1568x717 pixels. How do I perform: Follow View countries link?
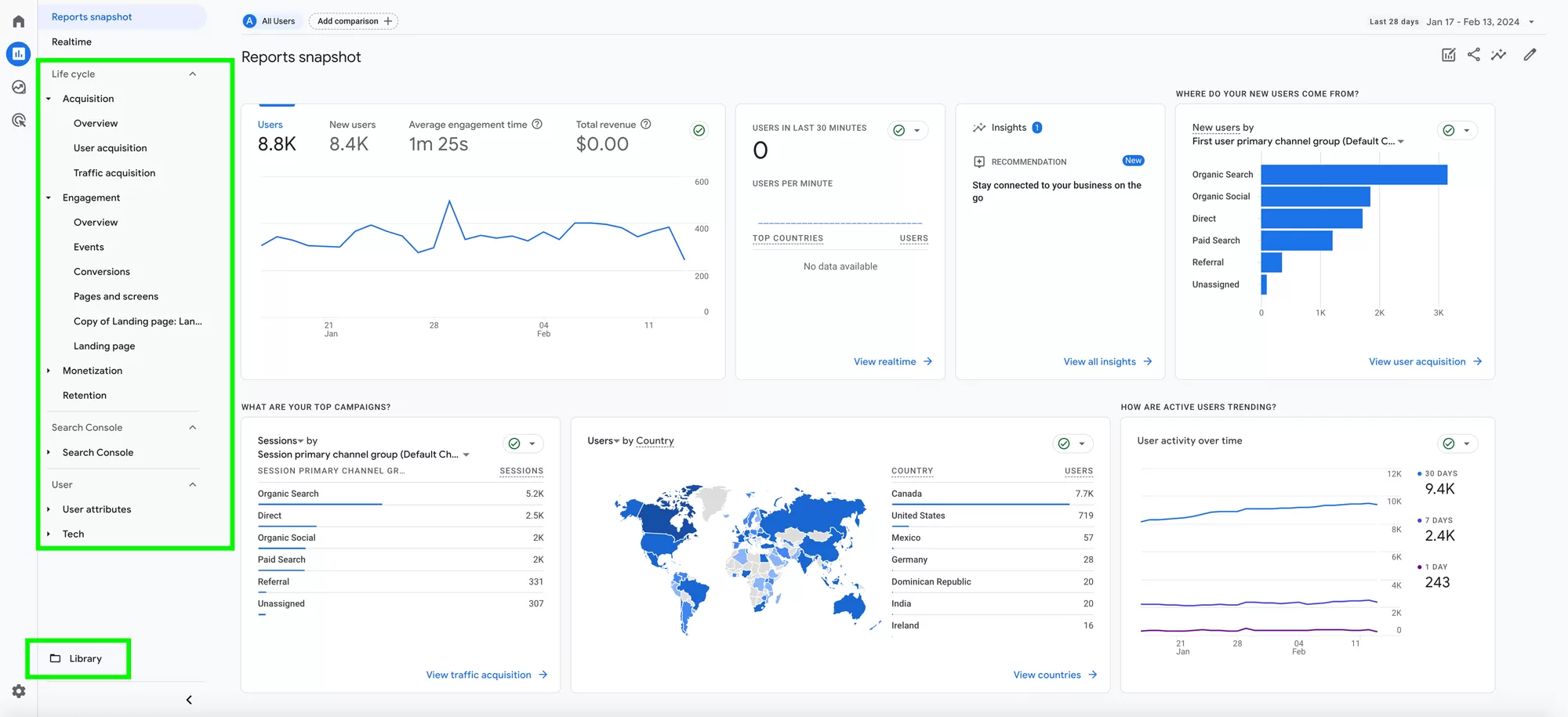(x=1055, y=675)
